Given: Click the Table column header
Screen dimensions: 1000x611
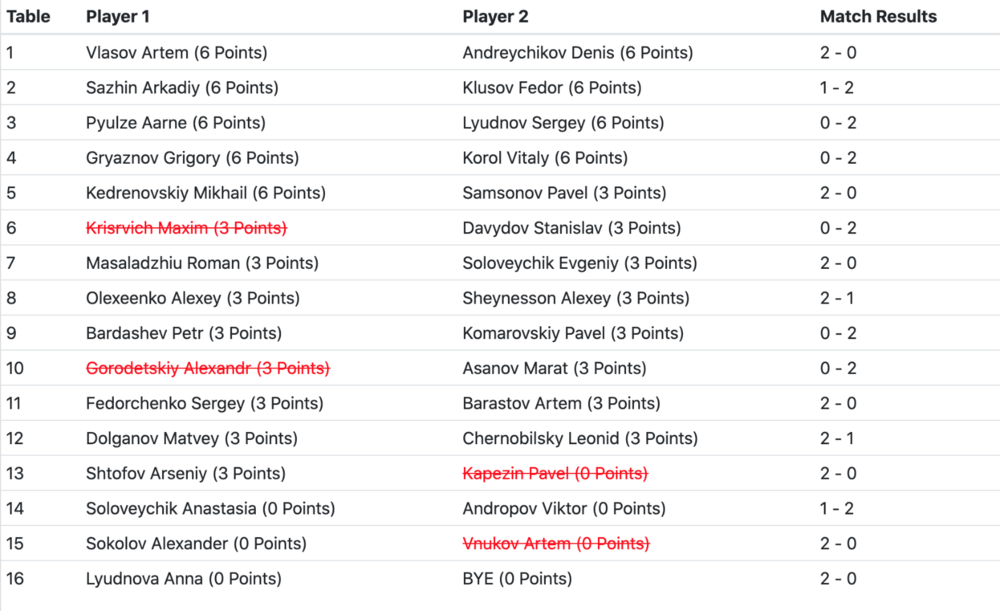Looking at the screenshot, I should (28, 17).
